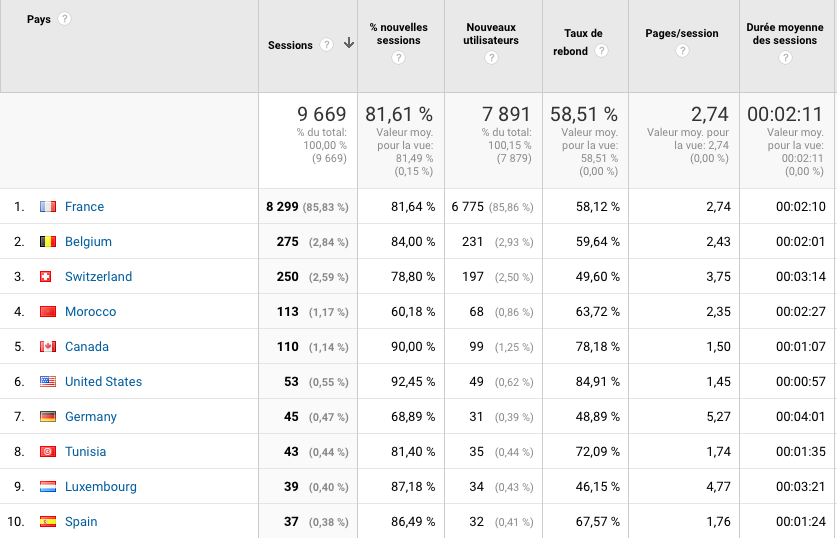This screenshot has height=538, width=837.
Task: Select overall duration 00:02:11
Action: (x=785, y=114)
